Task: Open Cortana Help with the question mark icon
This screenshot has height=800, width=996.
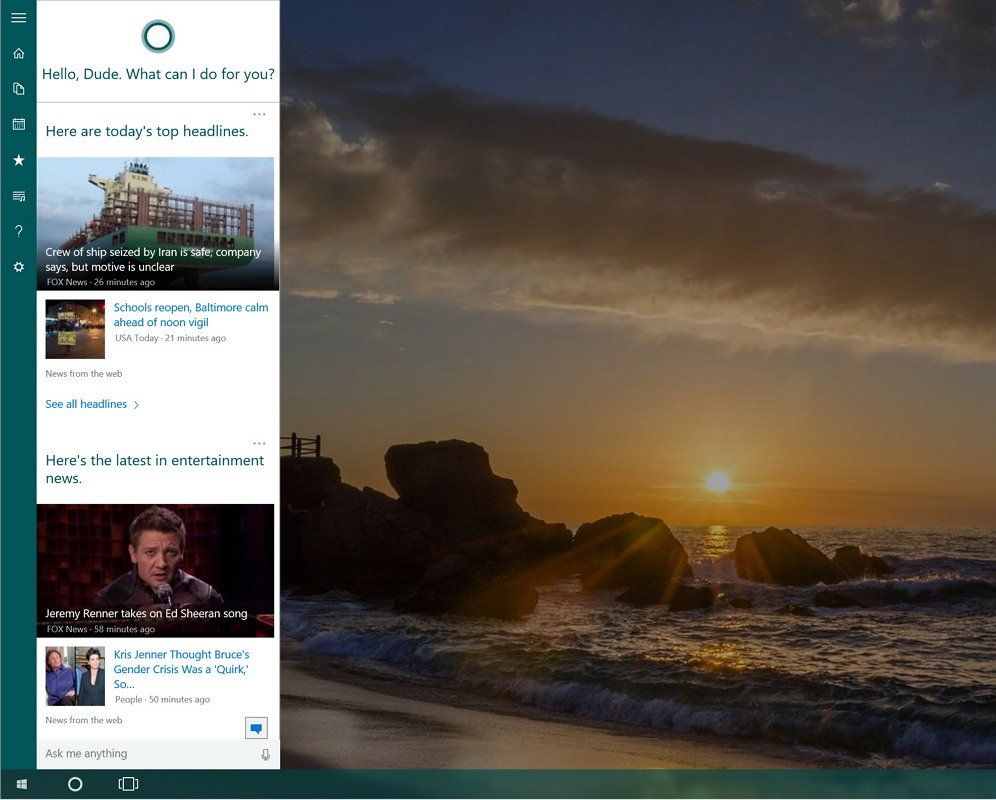Action: pos(19,231)
